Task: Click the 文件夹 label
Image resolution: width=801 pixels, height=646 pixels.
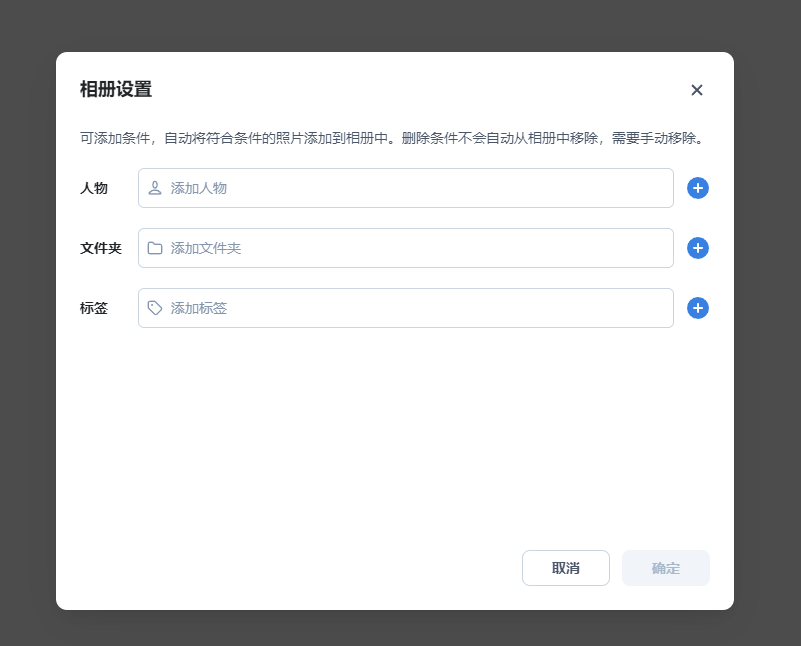Action: [101, 248]
